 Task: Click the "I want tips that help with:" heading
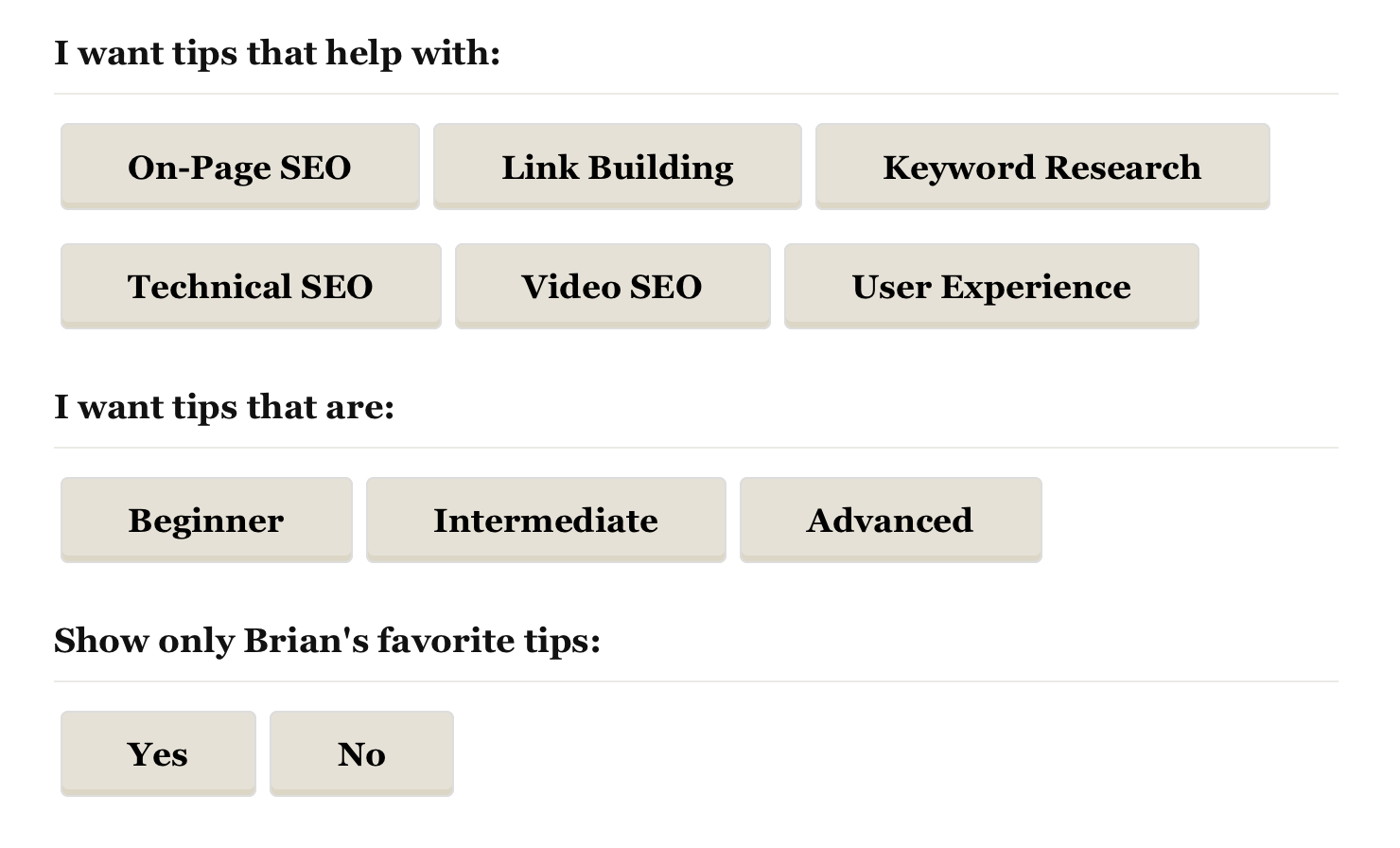point(277,53)
